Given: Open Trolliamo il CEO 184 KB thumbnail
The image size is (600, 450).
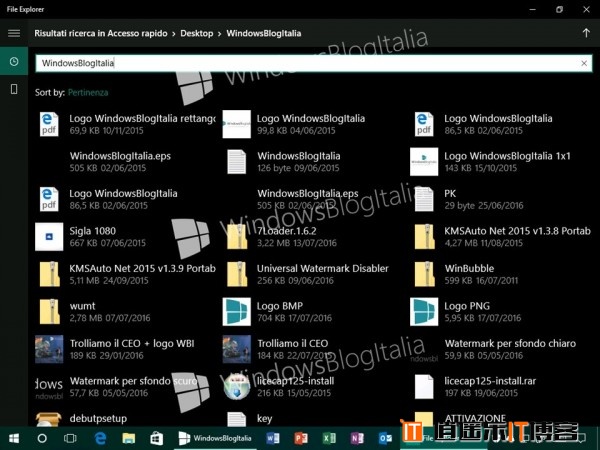Looking at the screenshot, I should pyautogui.click(x=236, y=349).
